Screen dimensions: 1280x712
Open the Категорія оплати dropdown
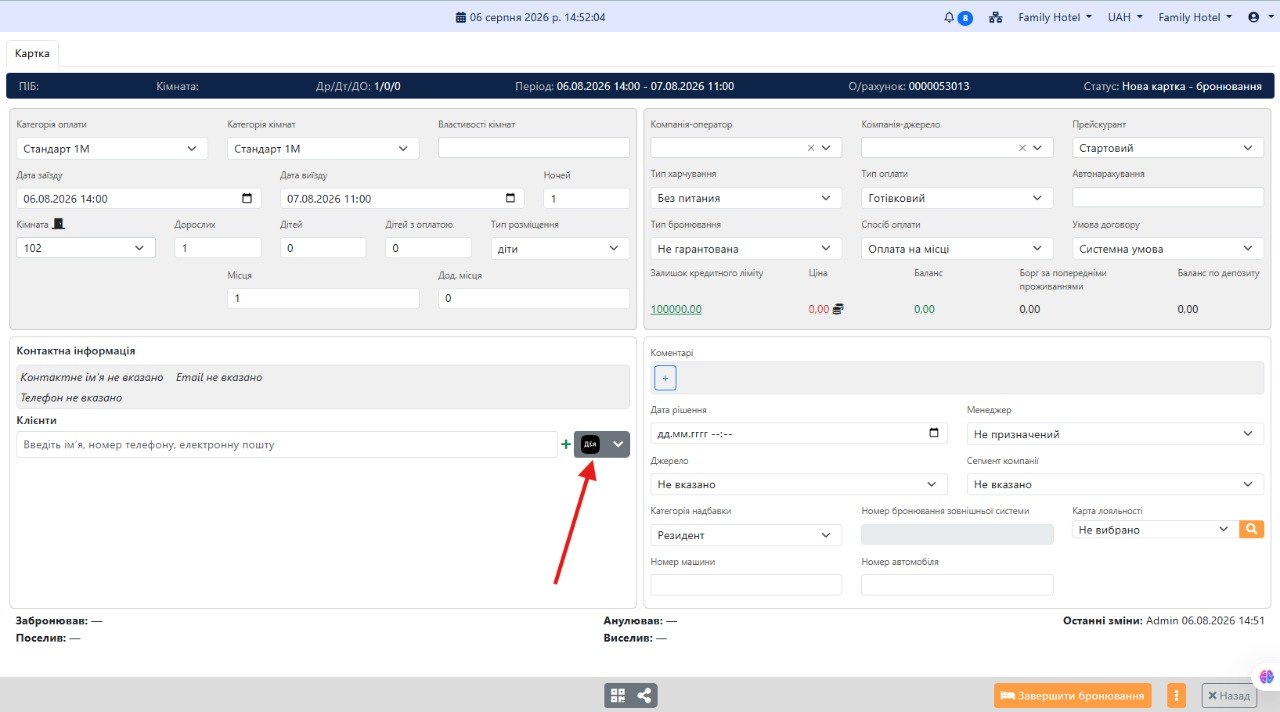[x=112, y=148]
